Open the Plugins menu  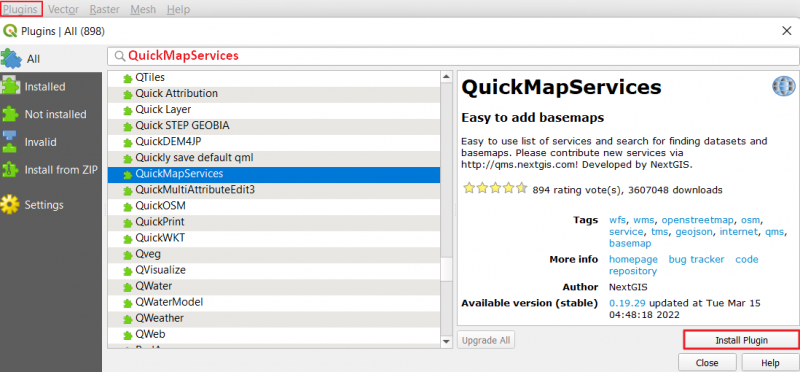(20, 9)
